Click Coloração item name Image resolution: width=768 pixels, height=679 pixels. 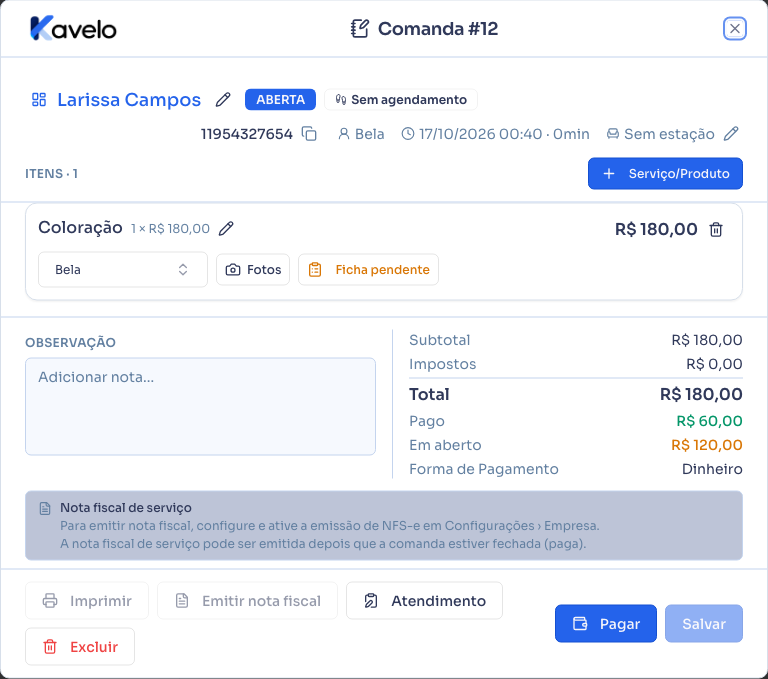coord(80,227)
